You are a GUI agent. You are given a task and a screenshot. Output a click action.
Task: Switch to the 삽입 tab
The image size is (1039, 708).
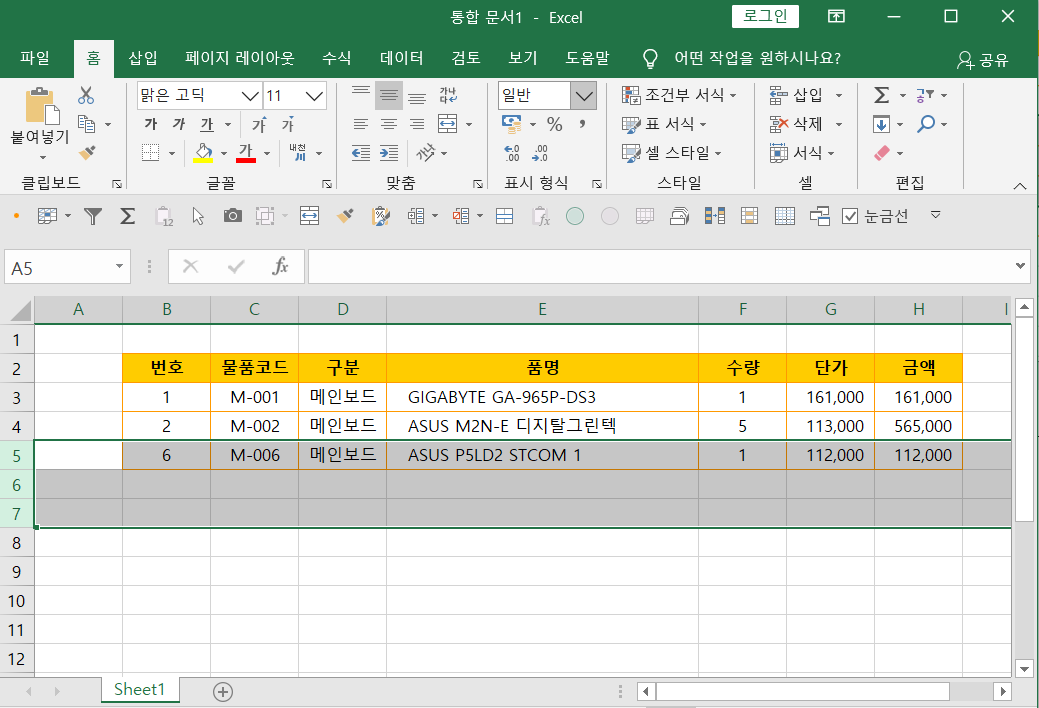click(x=142, y=58)
